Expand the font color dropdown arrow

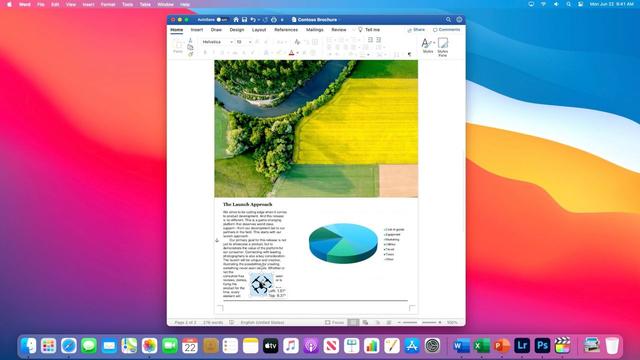[298, 53]
